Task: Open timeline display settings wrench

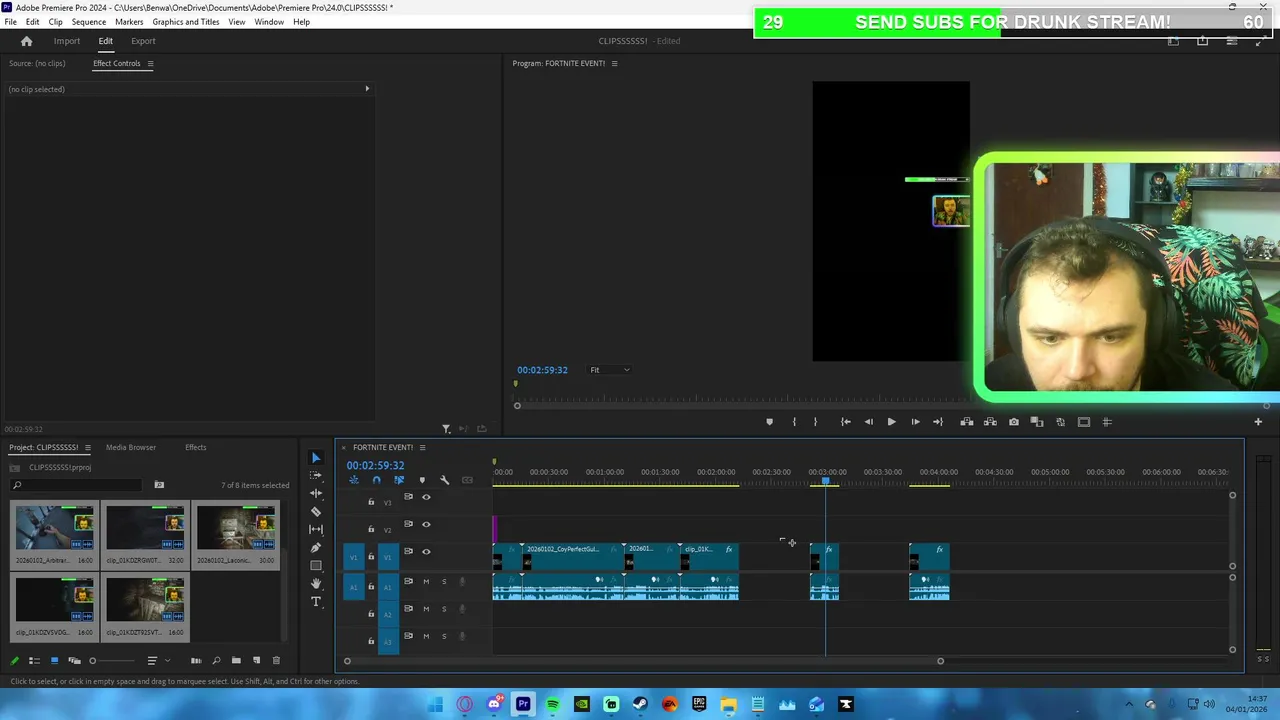Action: 445,480
